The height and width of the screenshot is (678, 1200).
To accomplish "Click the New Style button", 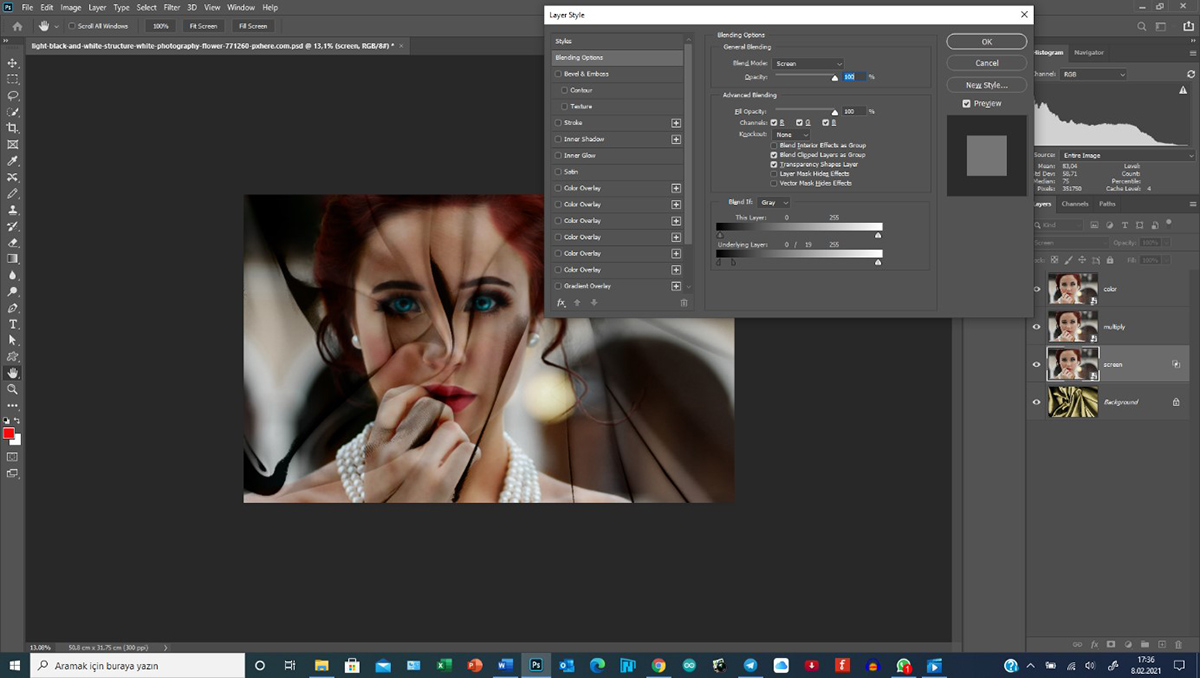I will click(x=986, y=85).
